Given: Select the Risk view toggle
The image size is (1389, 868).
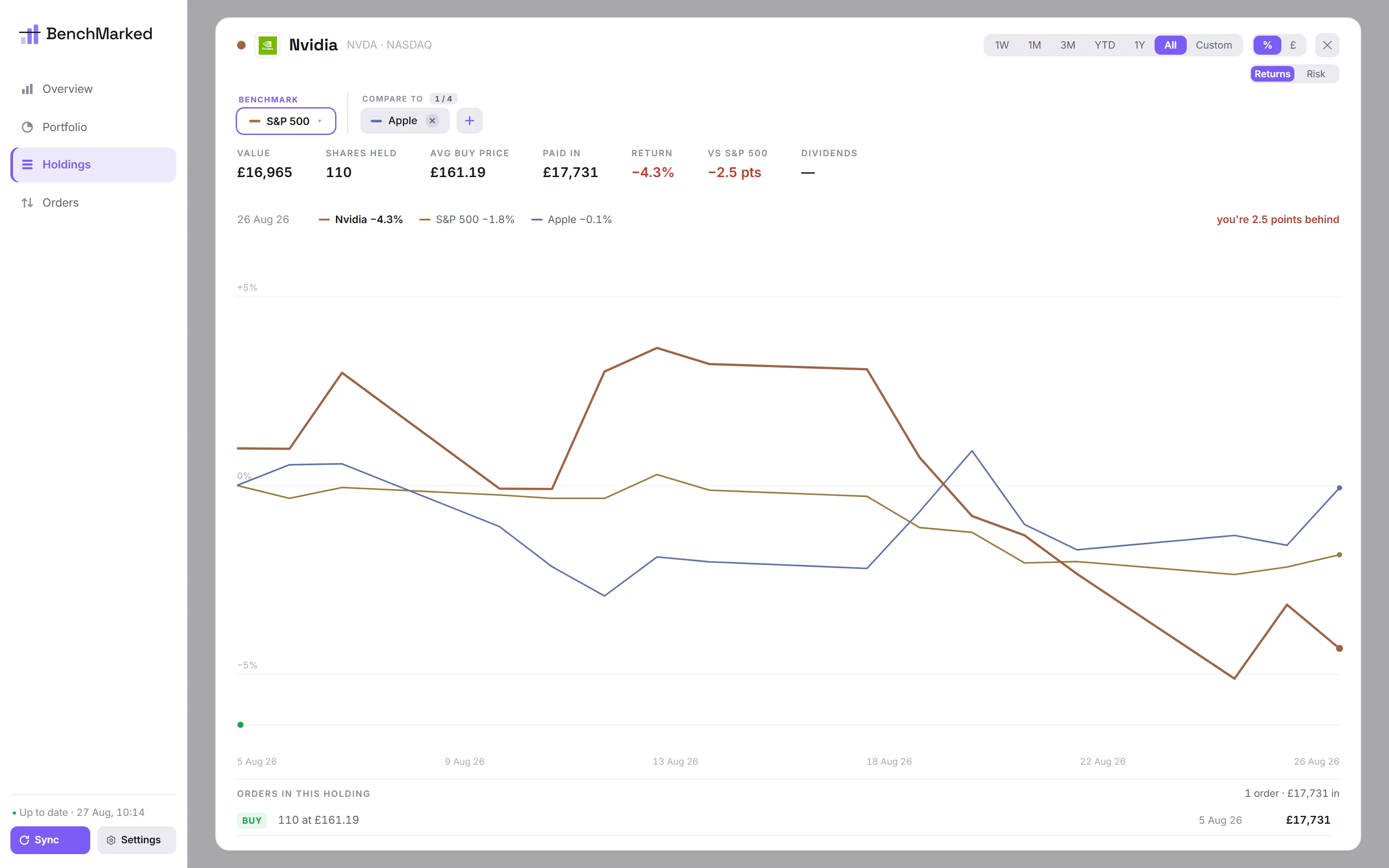Looking at the screenshot, I should click(1316, 73).
